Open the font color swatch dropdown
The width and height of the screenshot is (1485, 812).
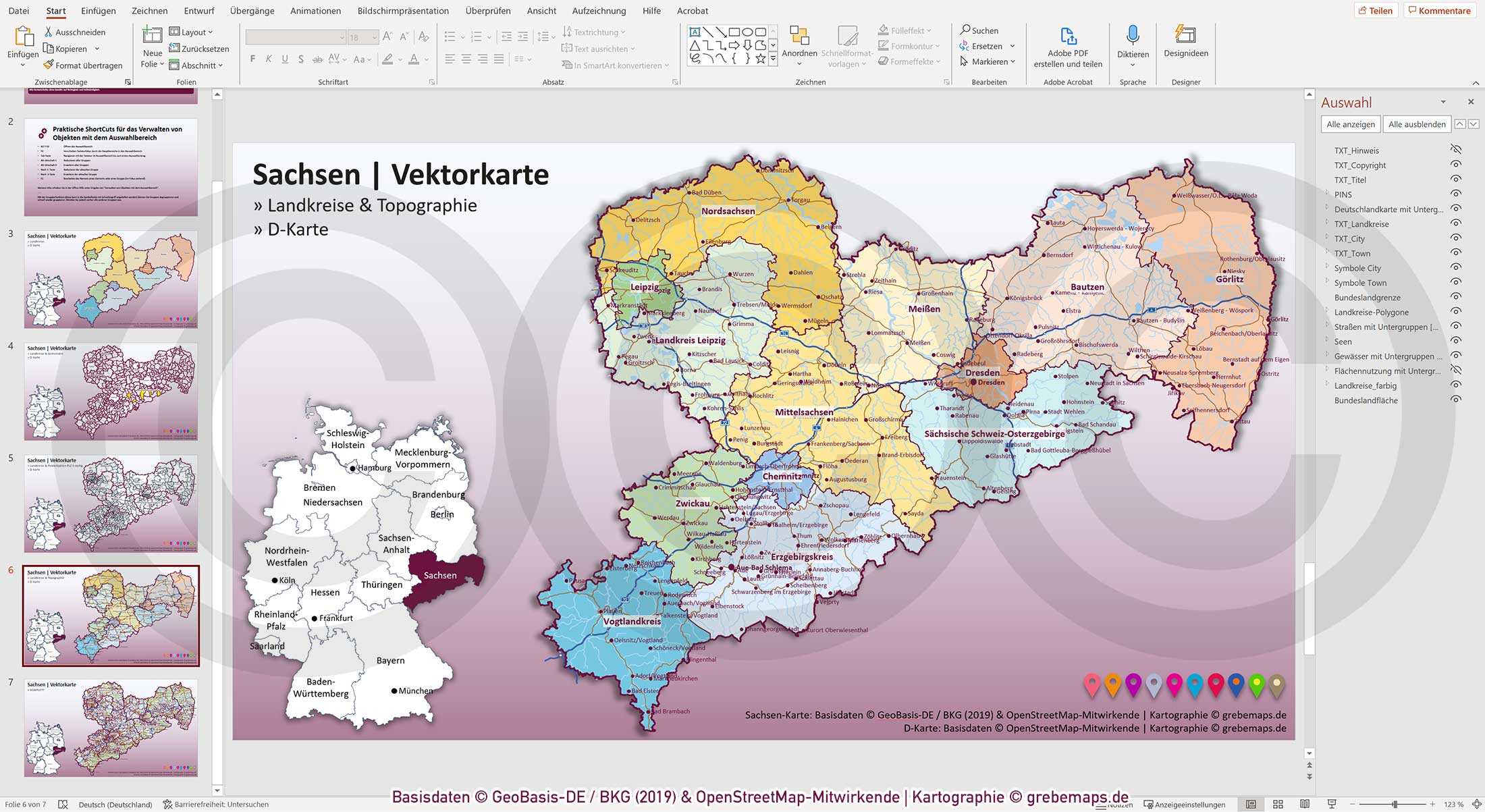pyautogui.click(x=425, y=60)
